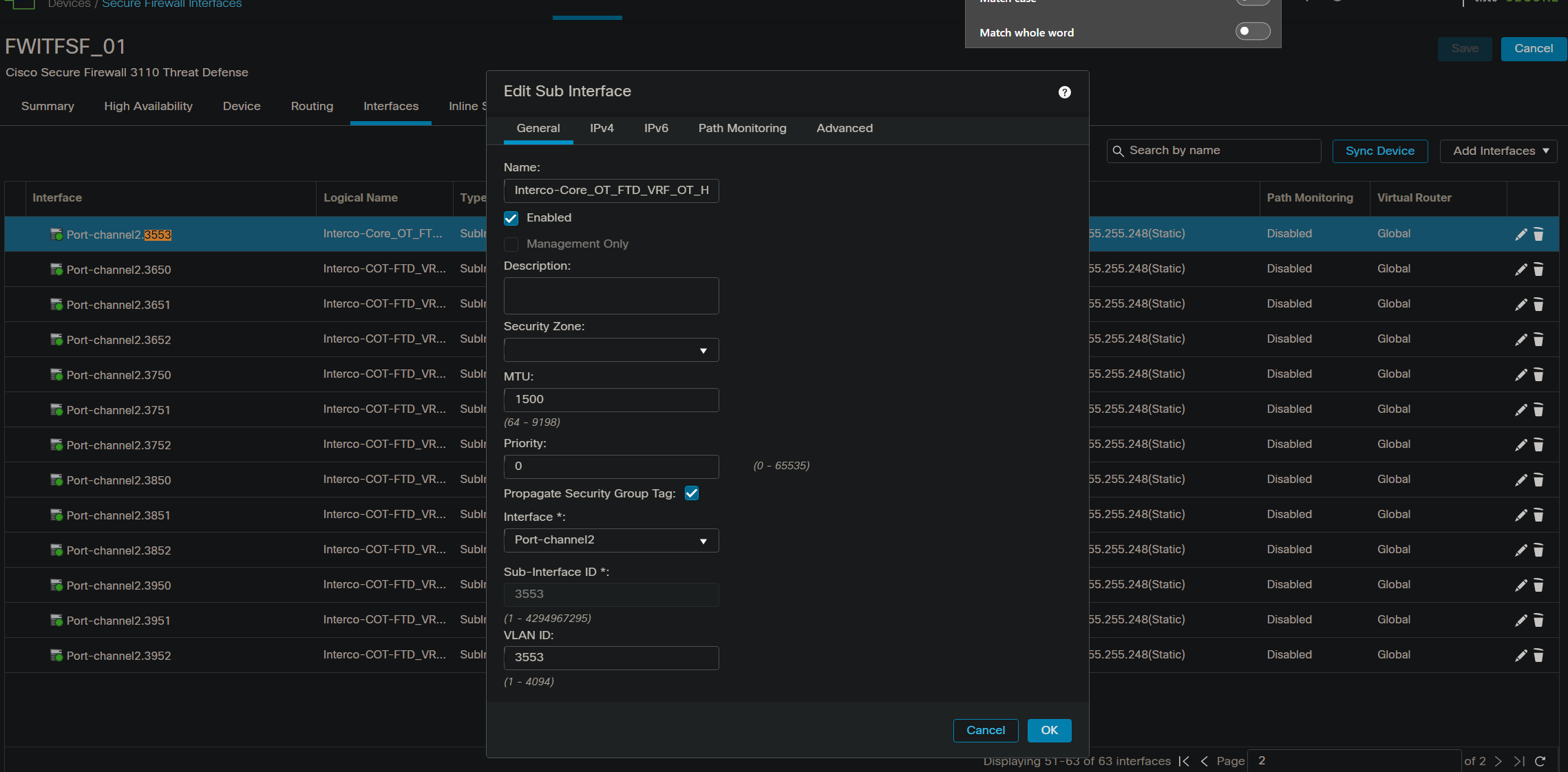Delete the Port-channel2.3951 interface

point(1538,621)
